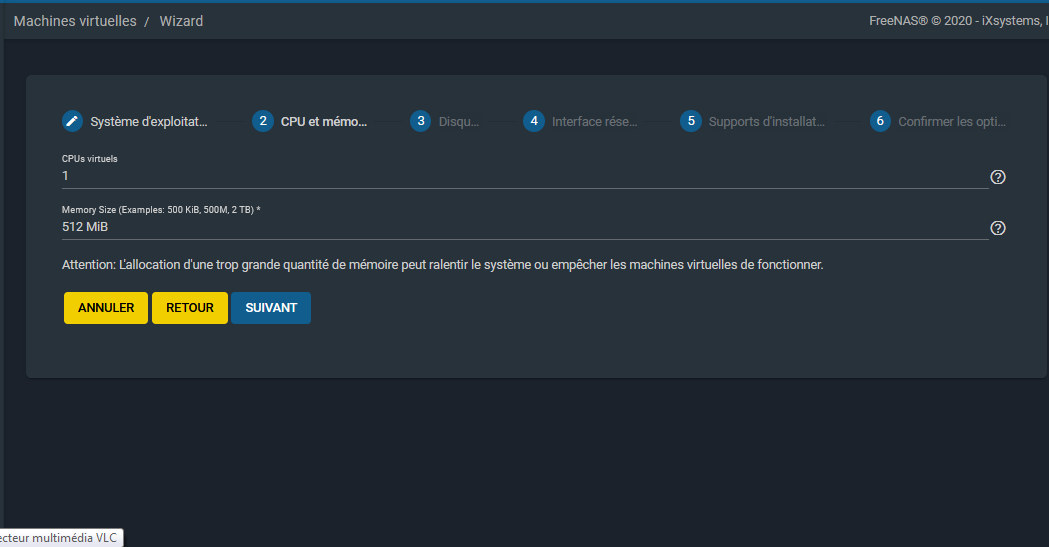Jump to the Disques step label
Image resolution: width=1049 pixels, height=547 pixels.
(x=459, y=122)
